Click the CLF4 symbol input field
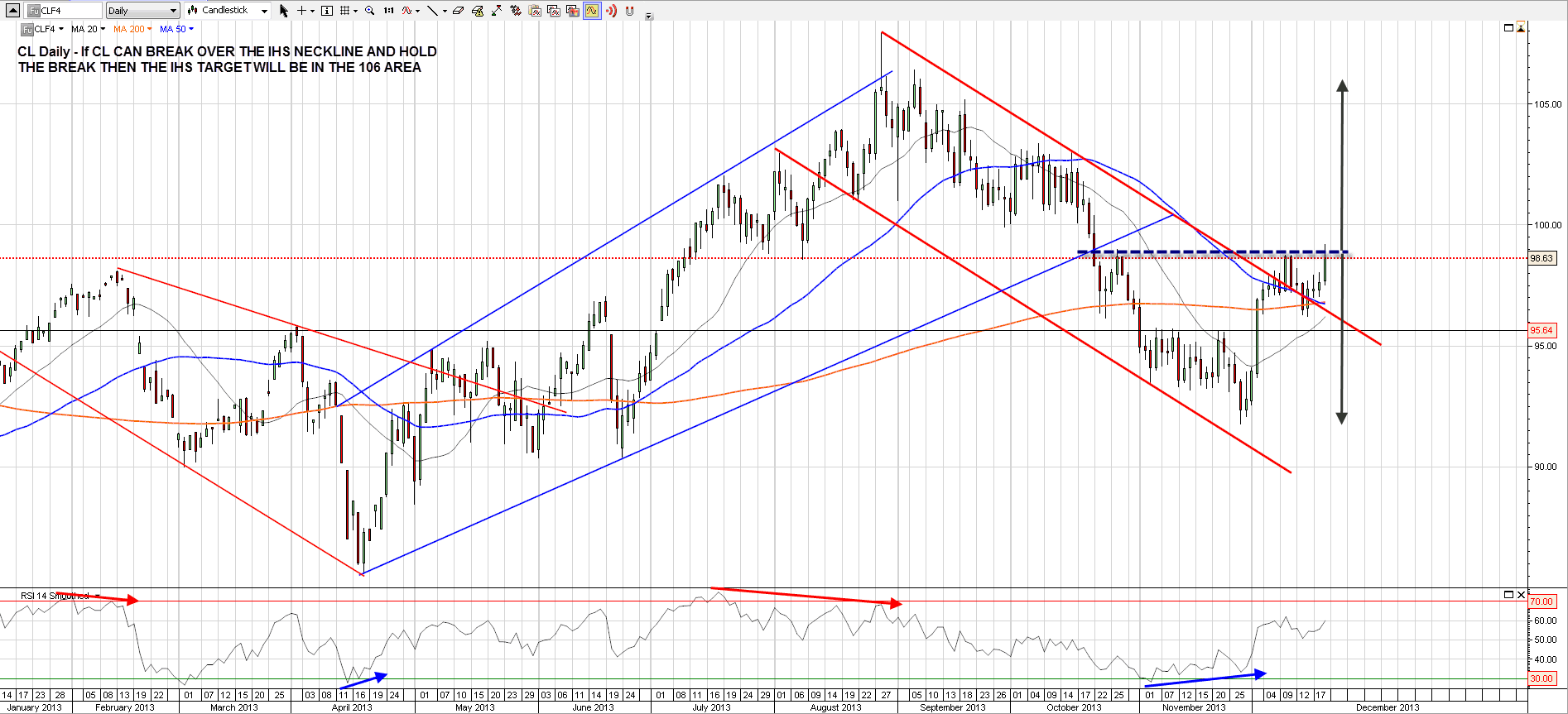This screenshot has height=714, width=1568. pyautogui.click(x=65, y=11)
